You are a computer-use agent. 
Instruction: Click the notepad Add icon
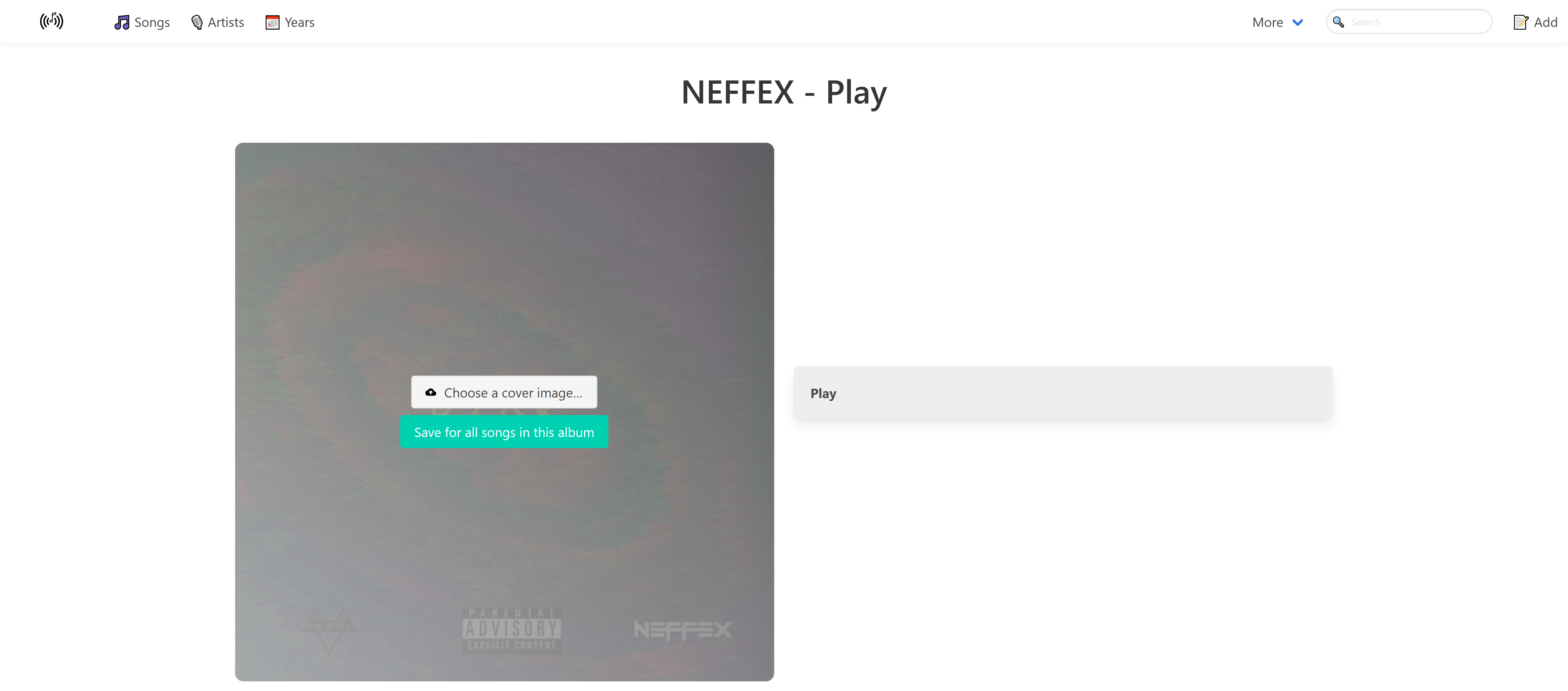[x=1520, y=23]
